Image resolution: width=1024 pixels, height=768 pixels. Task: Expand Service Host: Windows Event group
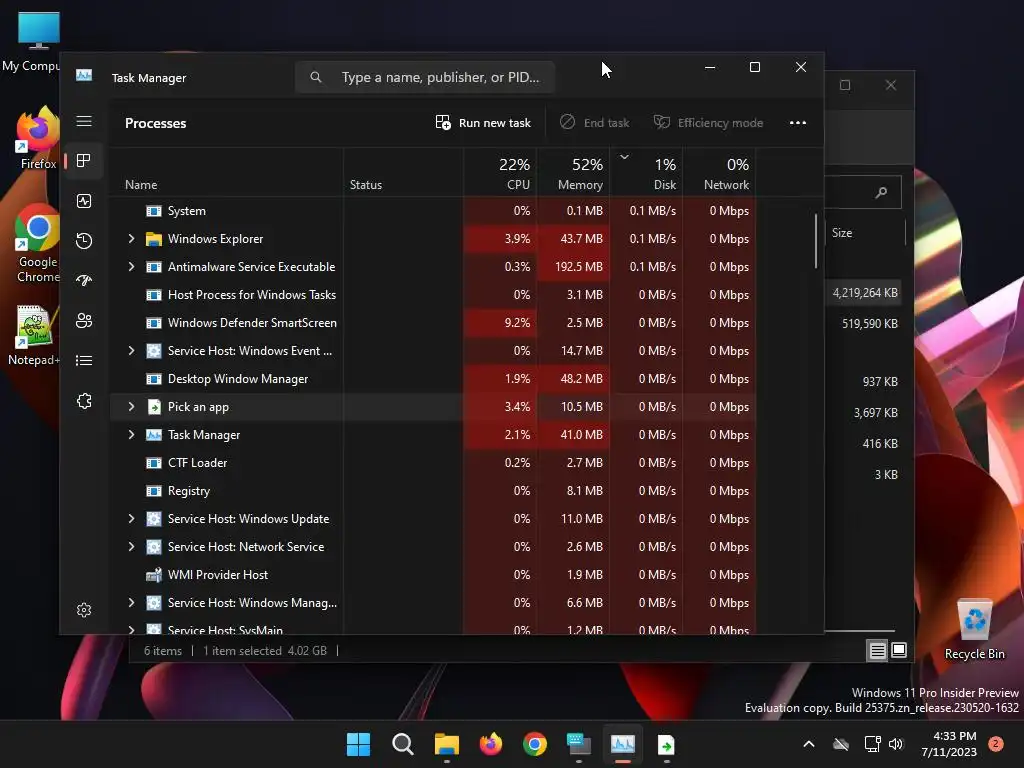coord(131,351)
